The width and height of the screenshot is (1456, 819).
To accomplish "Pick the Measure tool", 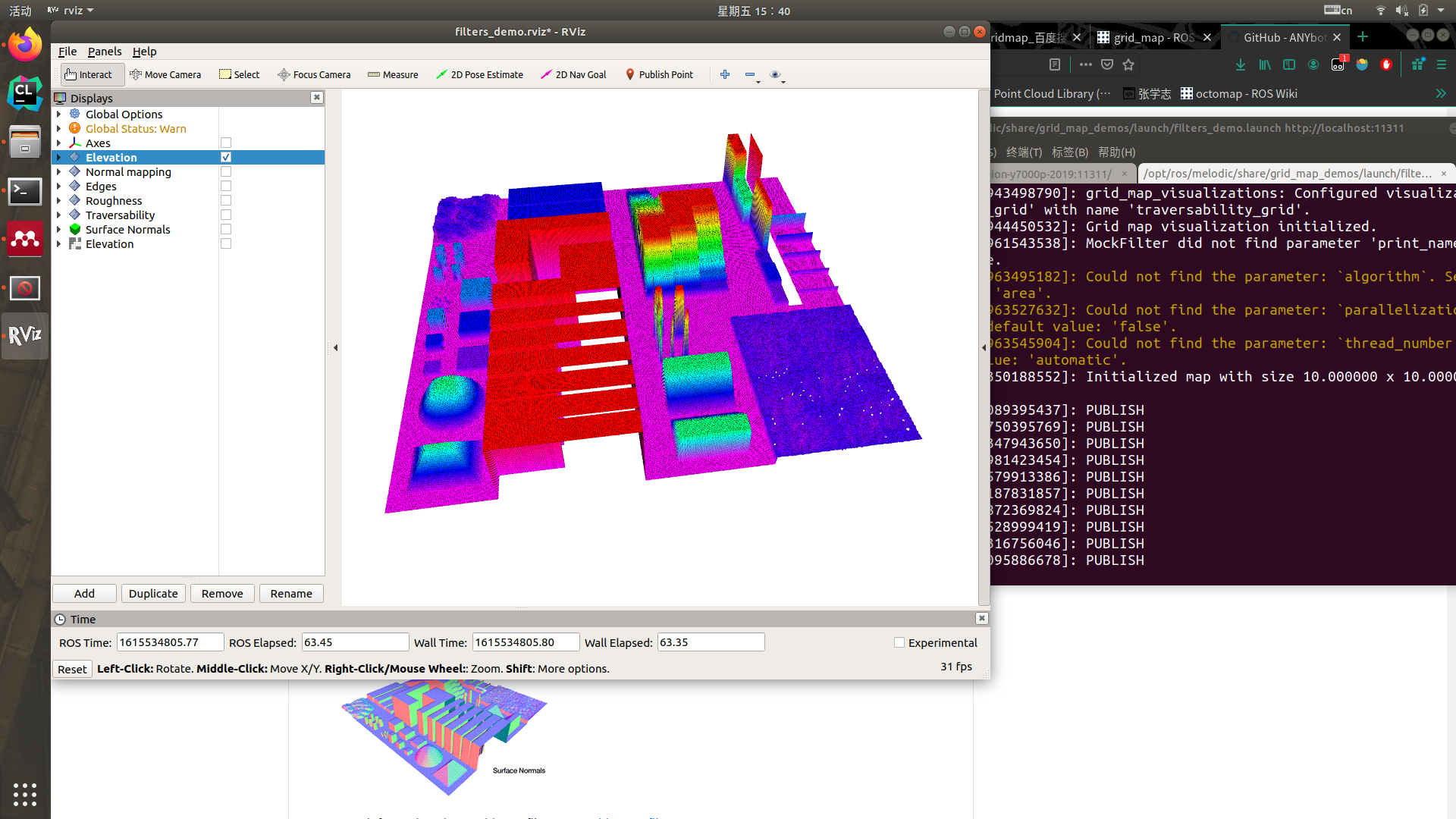I will [x=393, y=74].
